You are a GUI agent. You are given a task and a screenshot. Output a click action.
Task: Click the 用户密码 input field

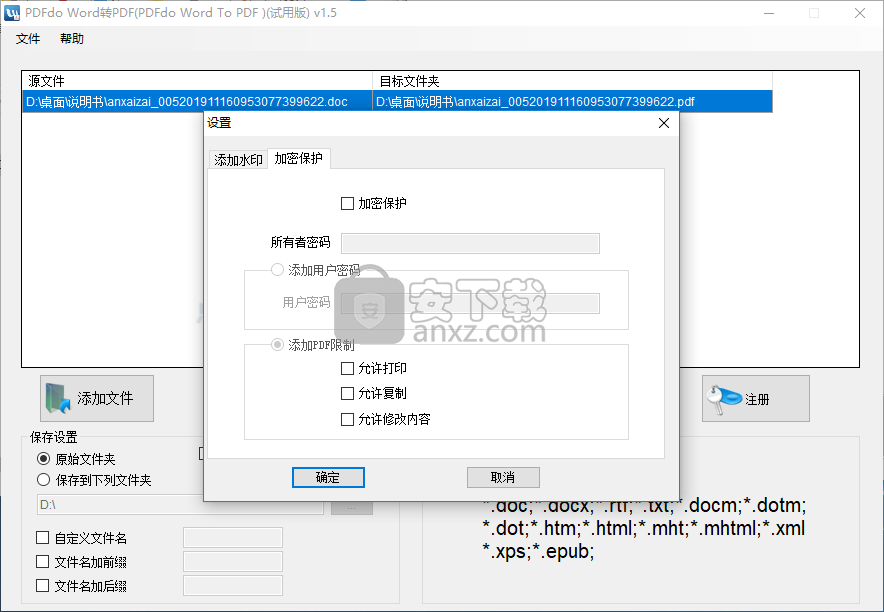pyautogui.click(x=470, y=303)
